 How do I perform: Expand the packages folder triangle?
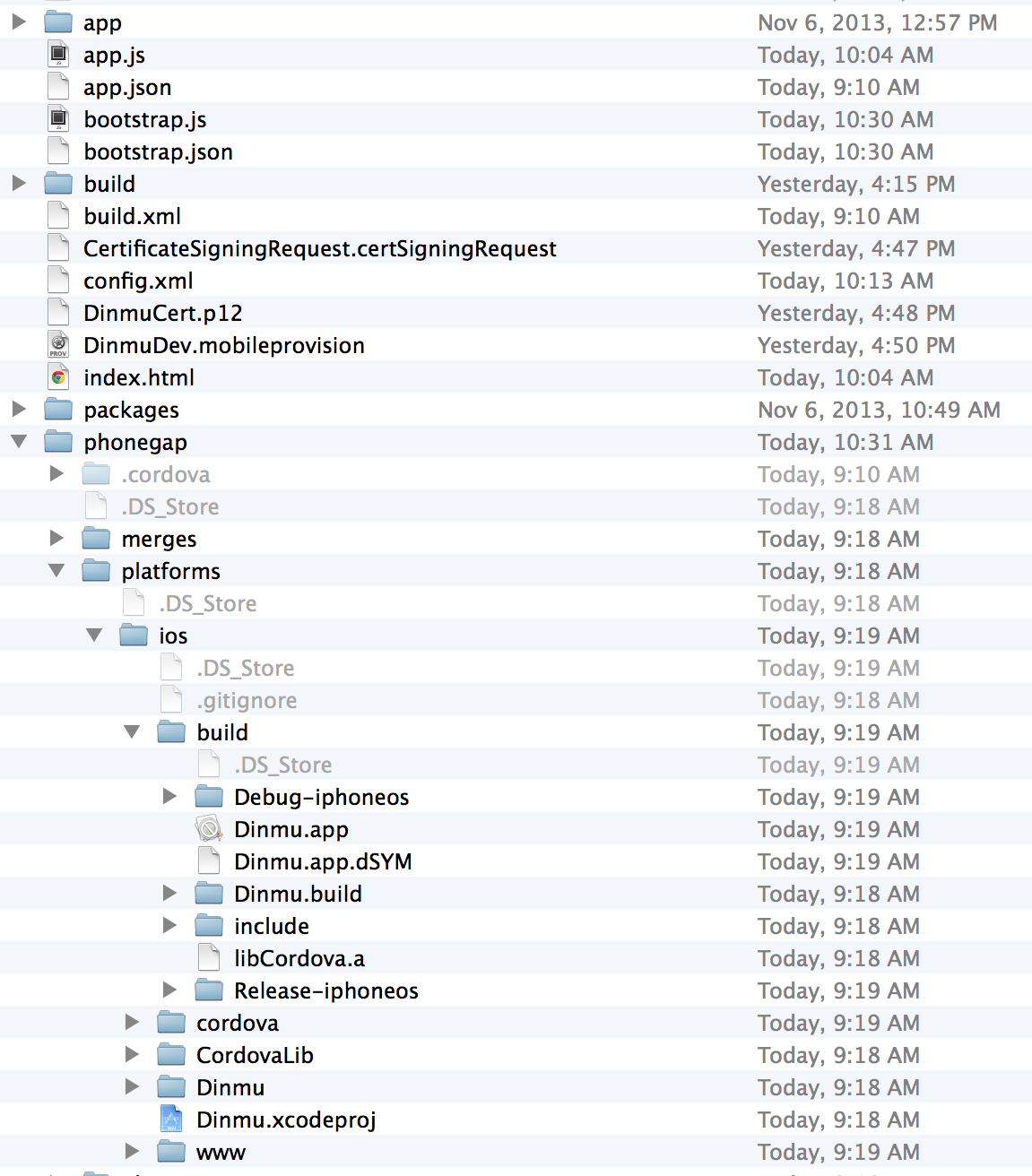pyautogui.click(x=19, y=410)
